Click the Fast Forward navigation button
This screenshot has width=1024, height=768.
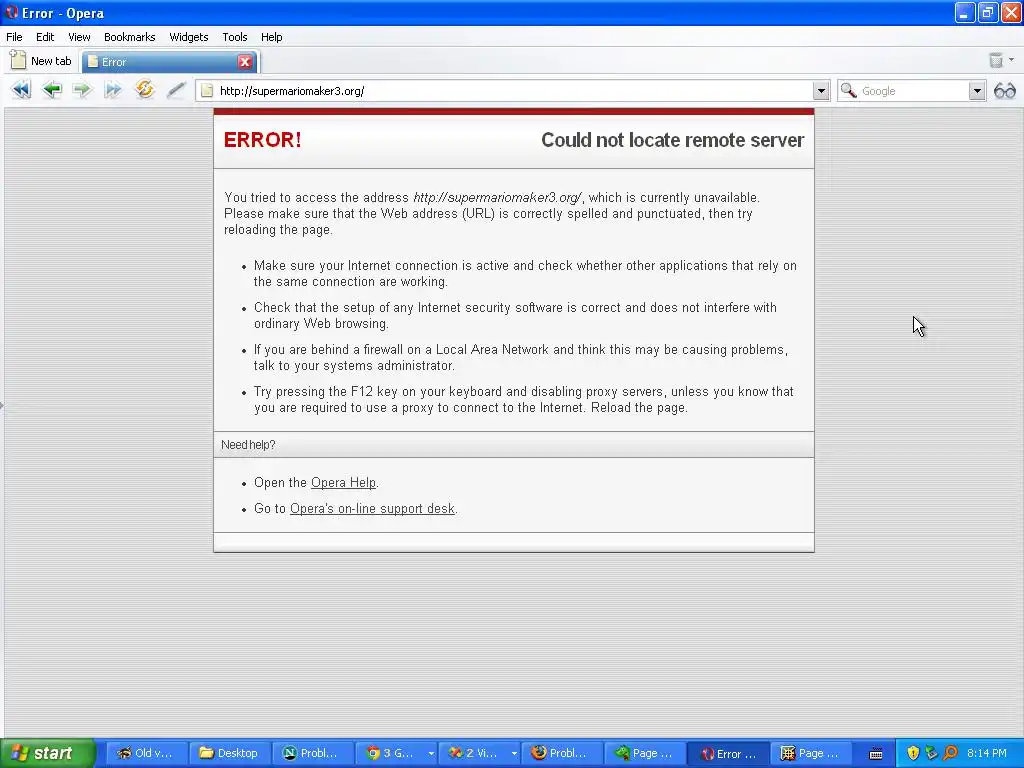113,89
